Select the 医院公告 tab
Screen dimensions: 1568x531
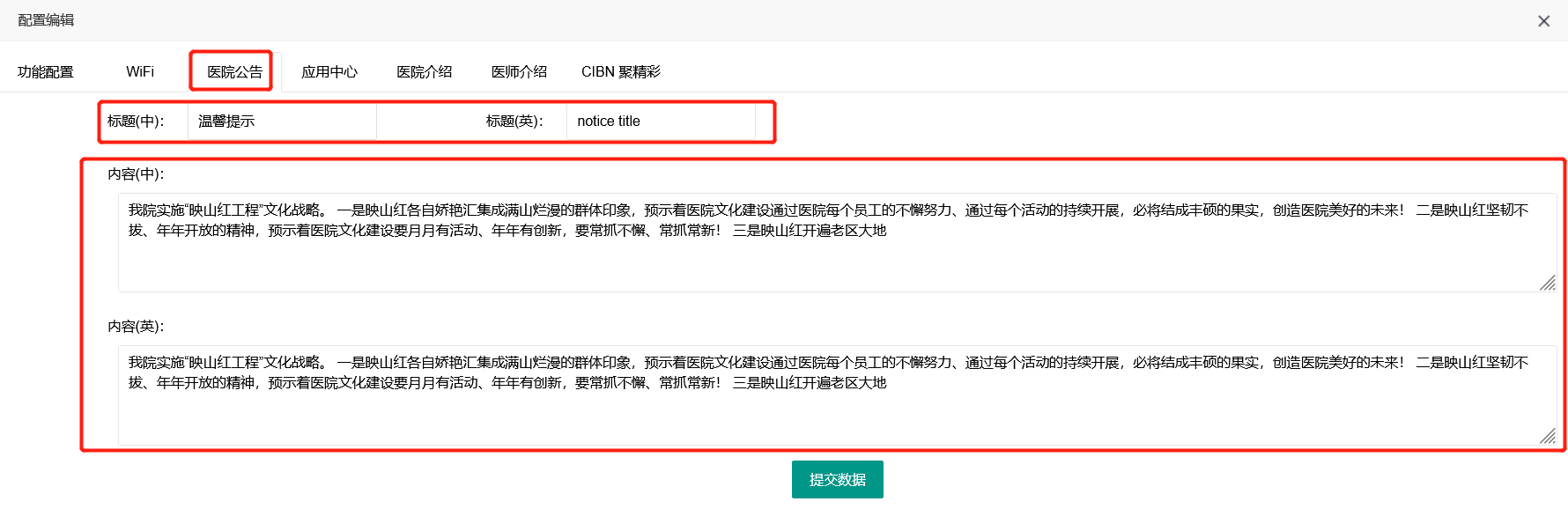pos(234,72)
